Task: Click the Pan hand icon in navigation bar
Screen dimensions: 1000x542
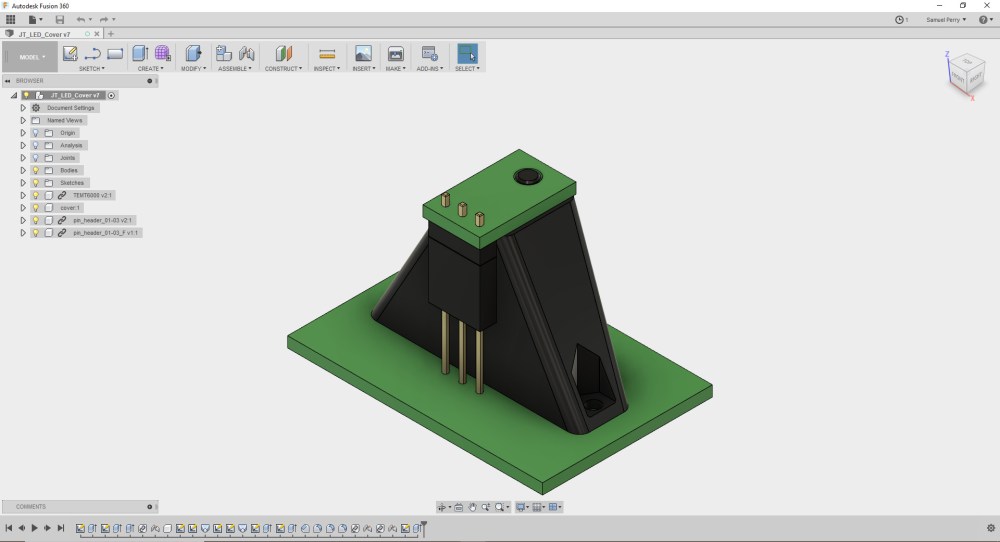Action: (472, 507)
